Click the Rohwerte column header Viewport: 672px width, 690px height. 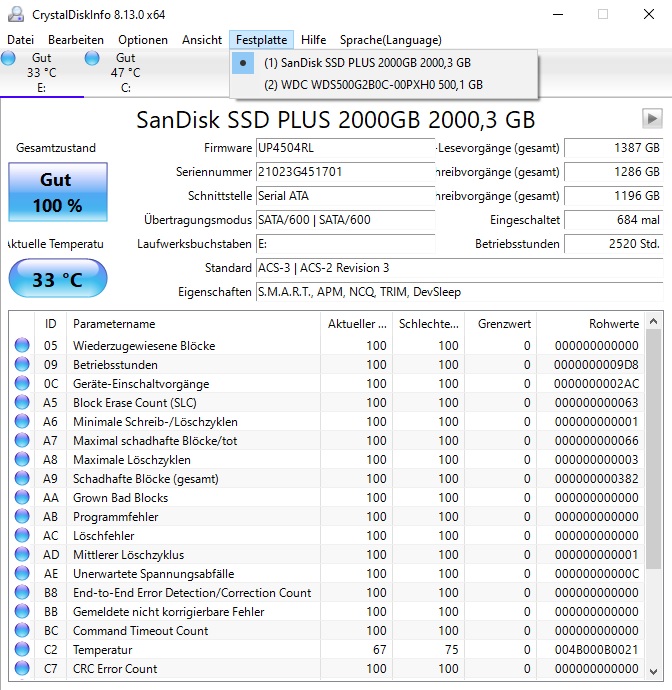[590, 324]
